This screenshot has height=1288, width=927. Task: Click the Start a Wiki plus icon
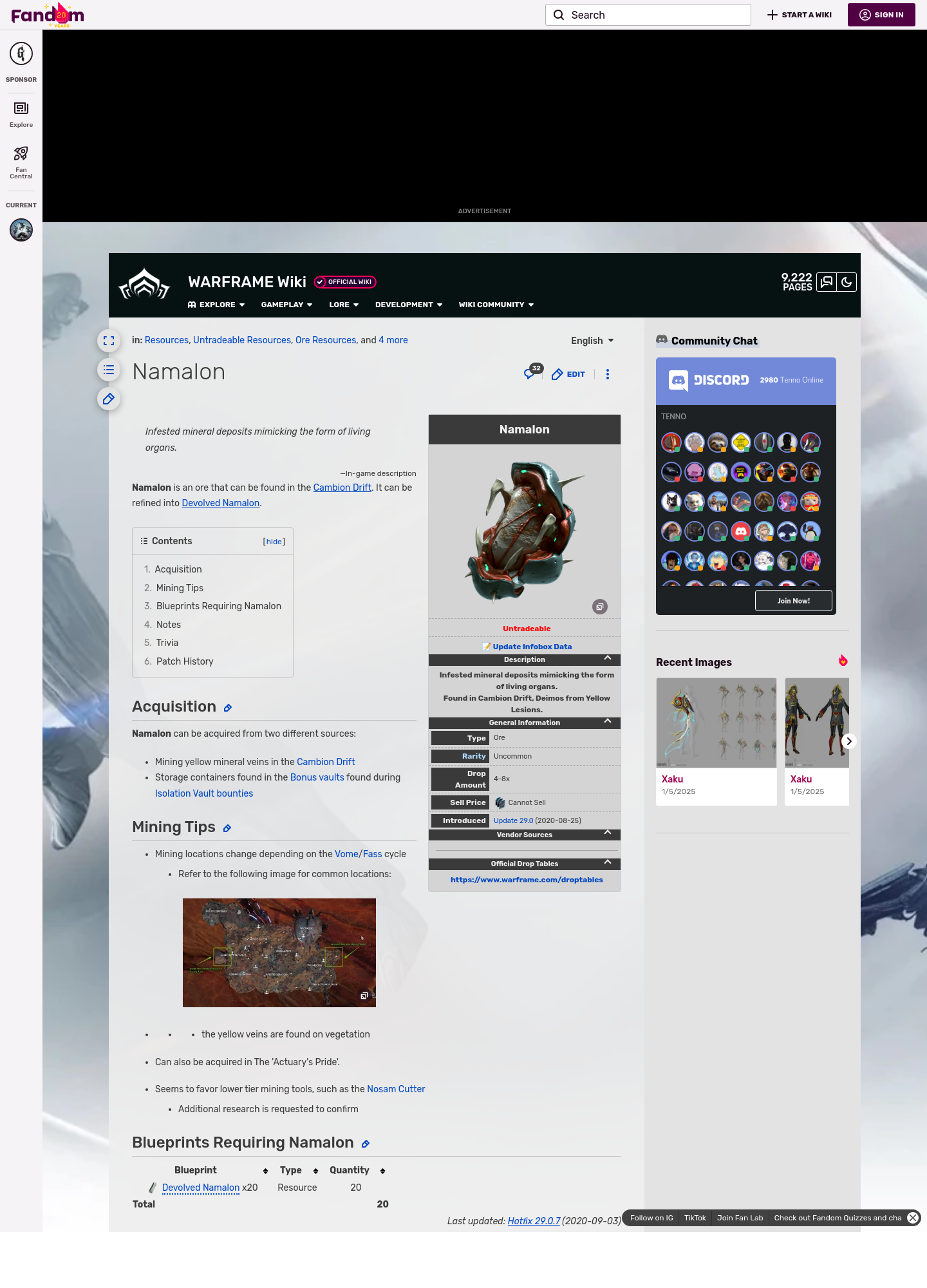point(772,15)
